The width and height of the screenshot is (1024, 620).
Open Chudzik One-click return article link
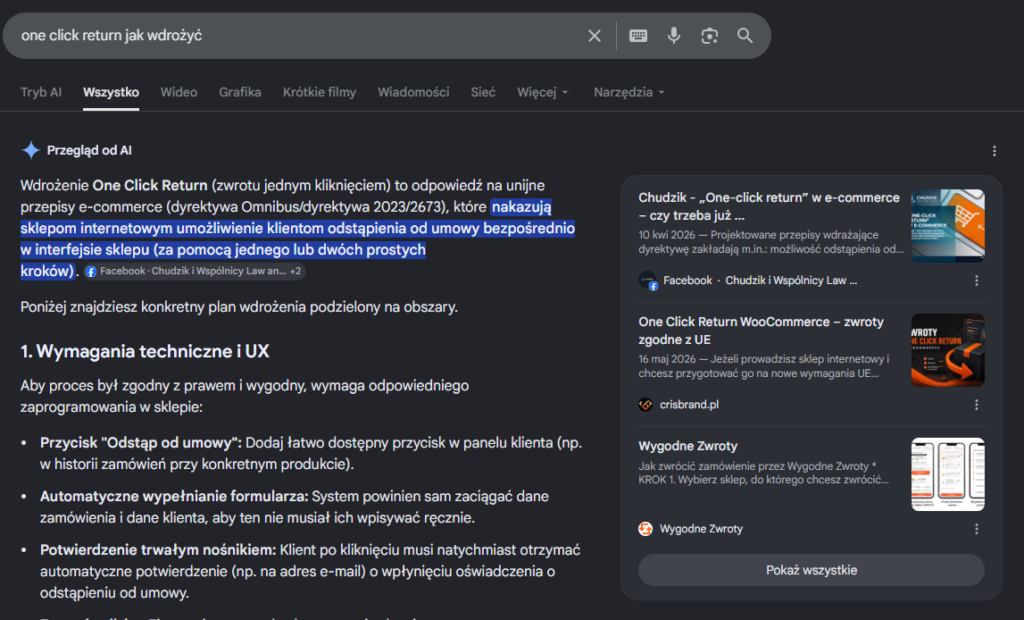(x=769, y=206)
